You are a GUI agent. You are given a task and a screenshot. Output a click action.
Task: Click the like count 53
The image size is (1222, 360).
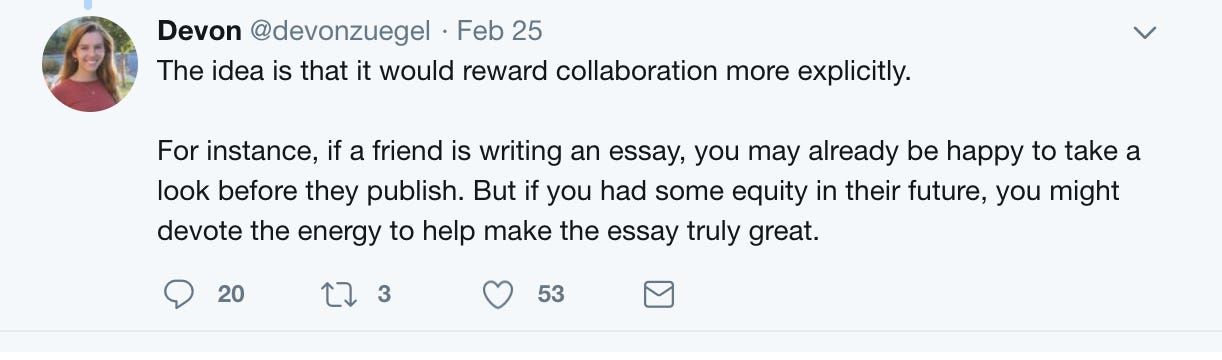coord(551,294)
